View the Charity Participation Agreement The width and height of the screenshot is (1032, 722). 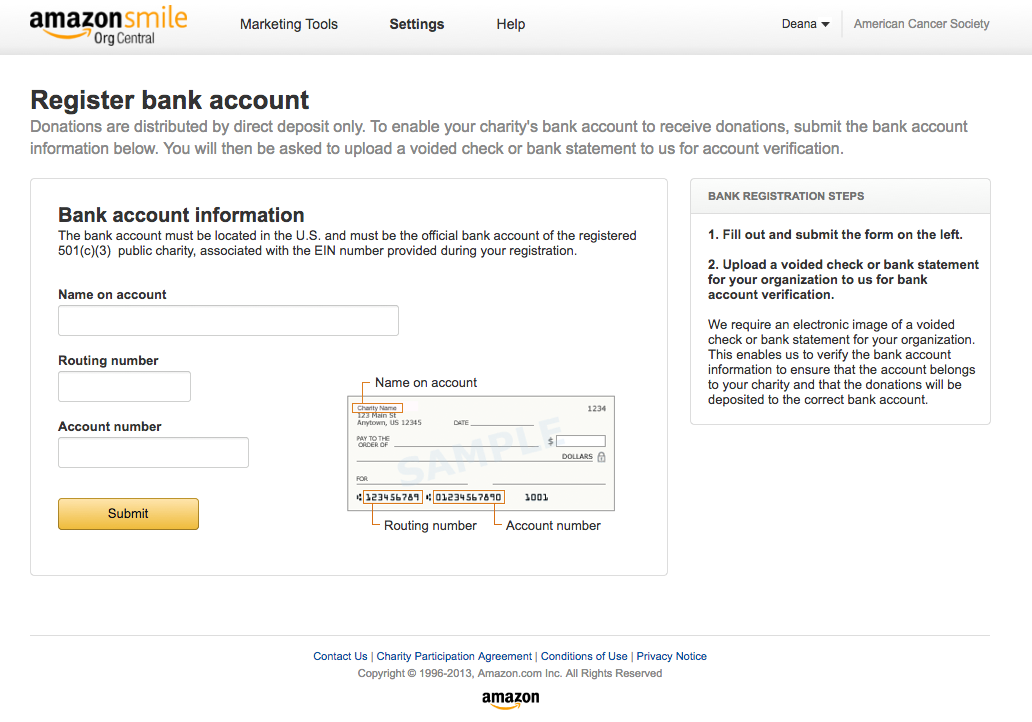pyautogui.click(x=454, y=656)
